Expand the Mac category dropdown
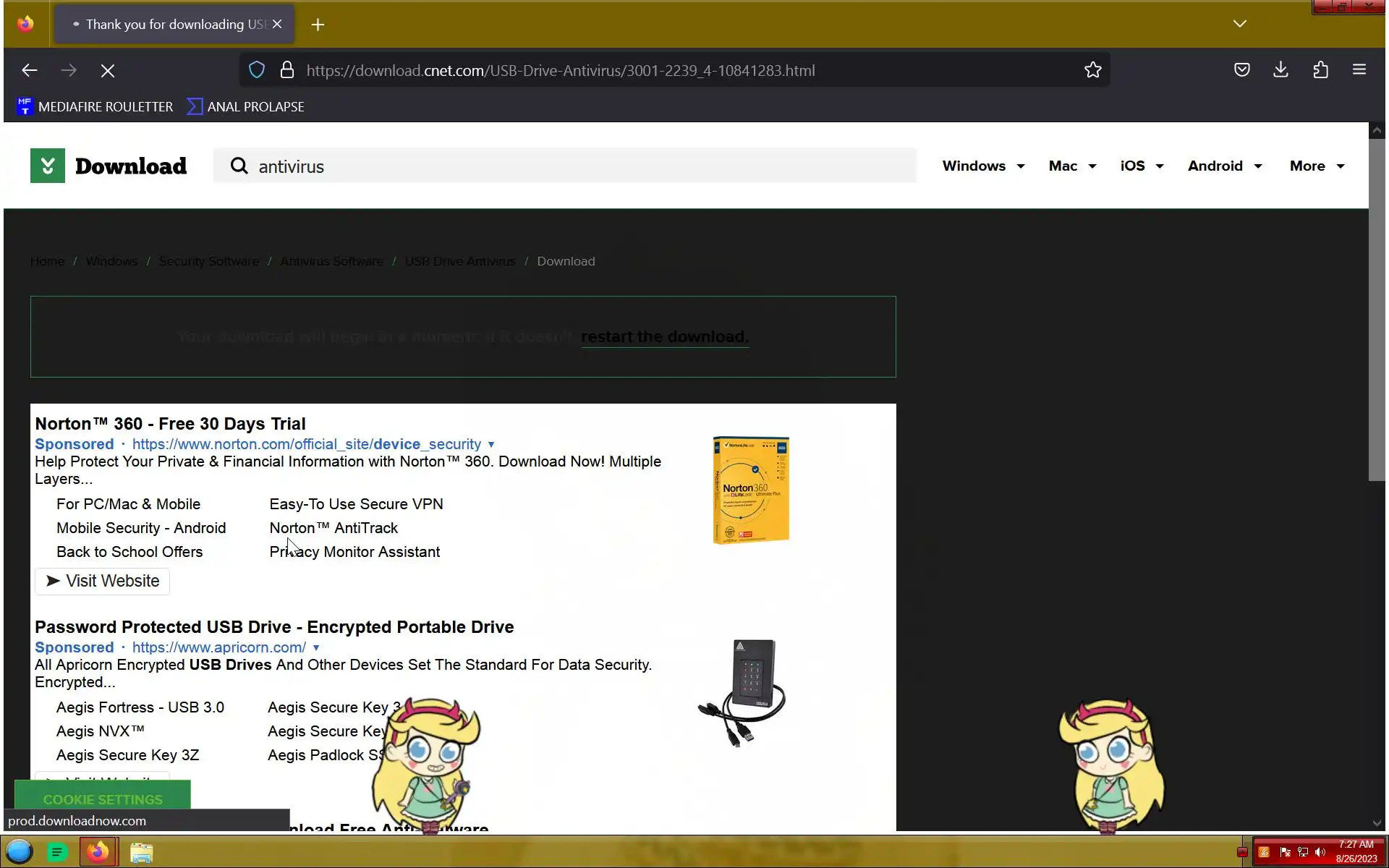Viewport: 1389px width, 868px height. 1072,166
